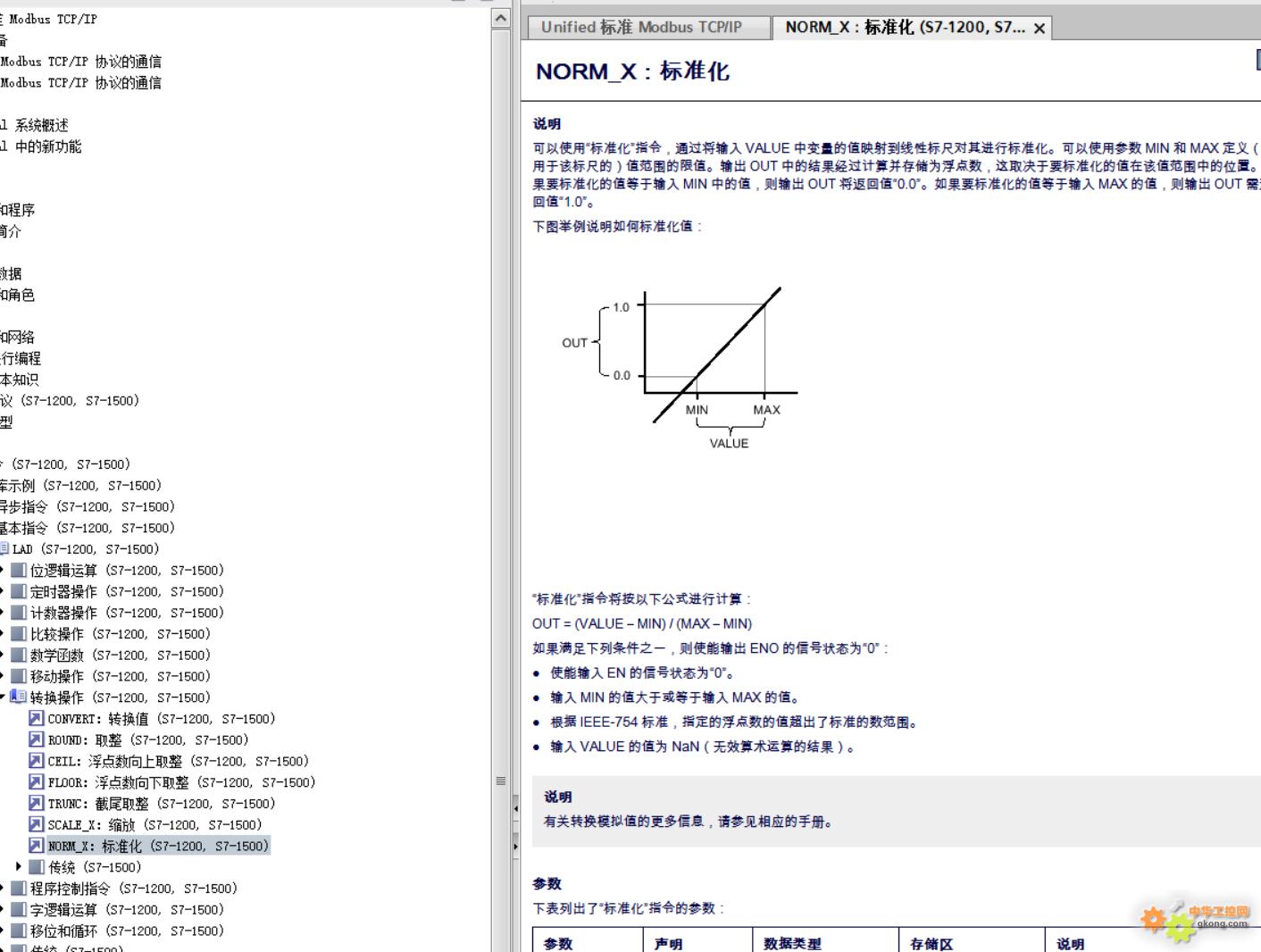Click the FLOOR topic page icon
The width and height of the screenshot is (1261, 952).
coord(36,782)
